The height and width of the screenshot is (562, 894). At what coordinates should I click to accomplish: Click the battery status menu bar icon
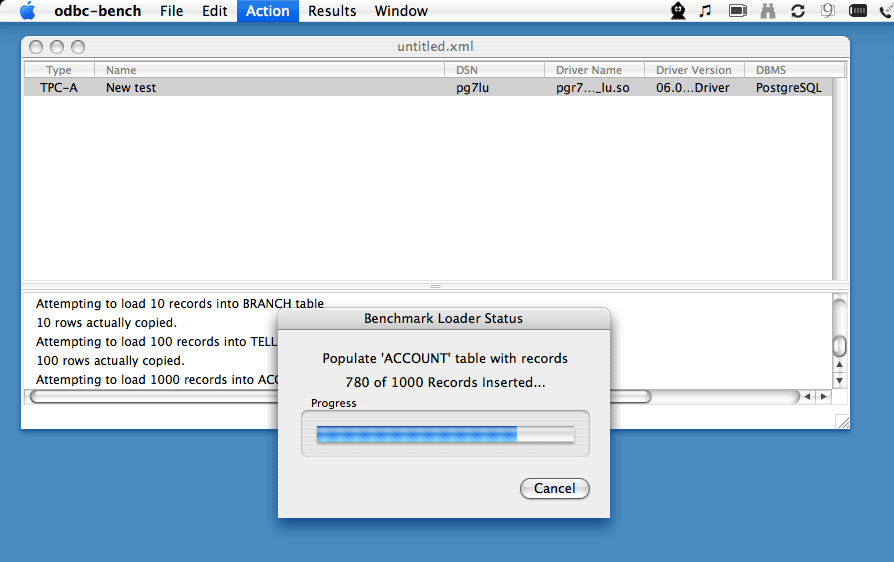click(858, 11)
